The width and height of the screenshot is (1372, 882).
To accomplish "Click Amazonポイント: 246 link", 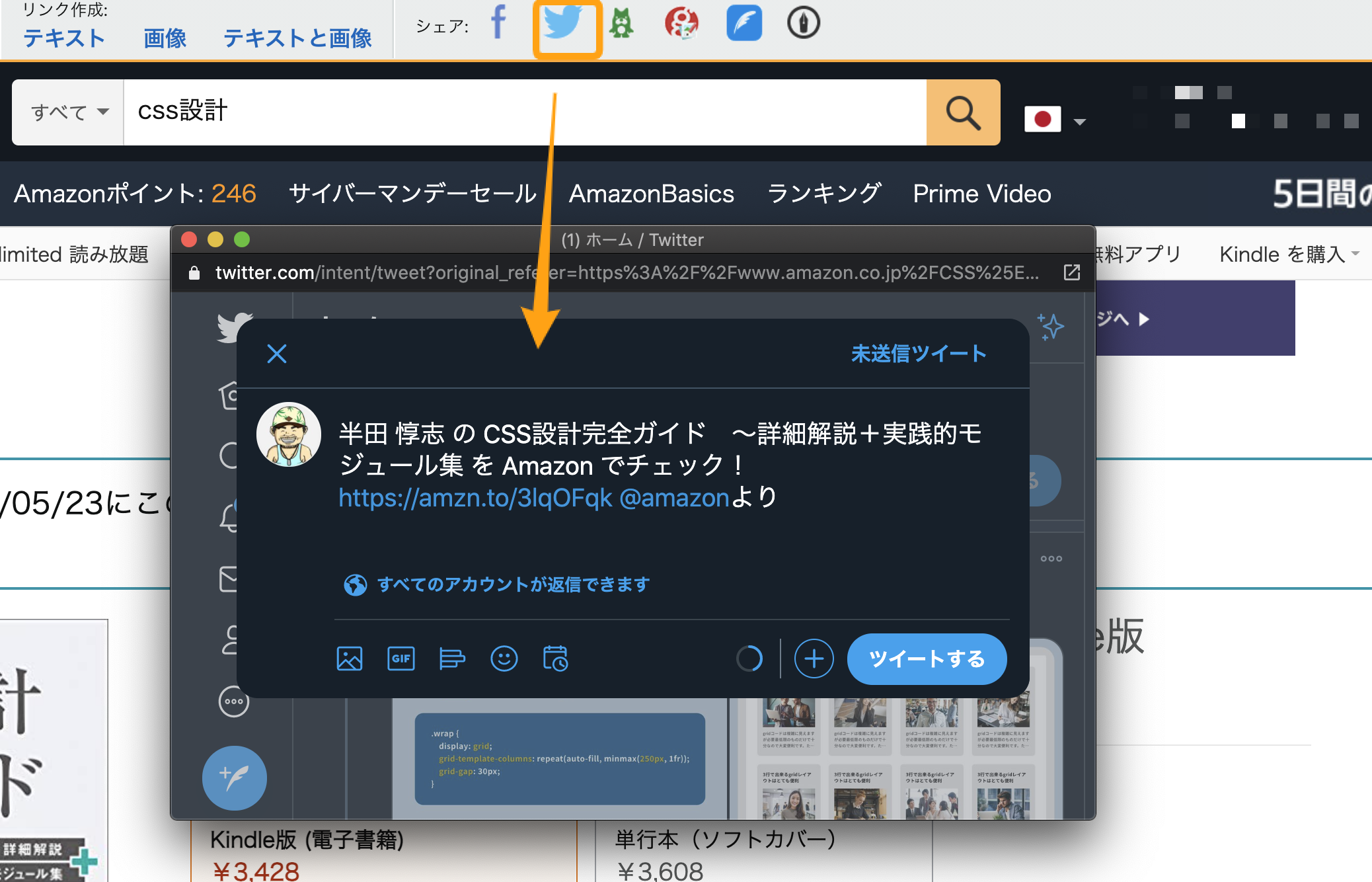I will pos(135,194).
